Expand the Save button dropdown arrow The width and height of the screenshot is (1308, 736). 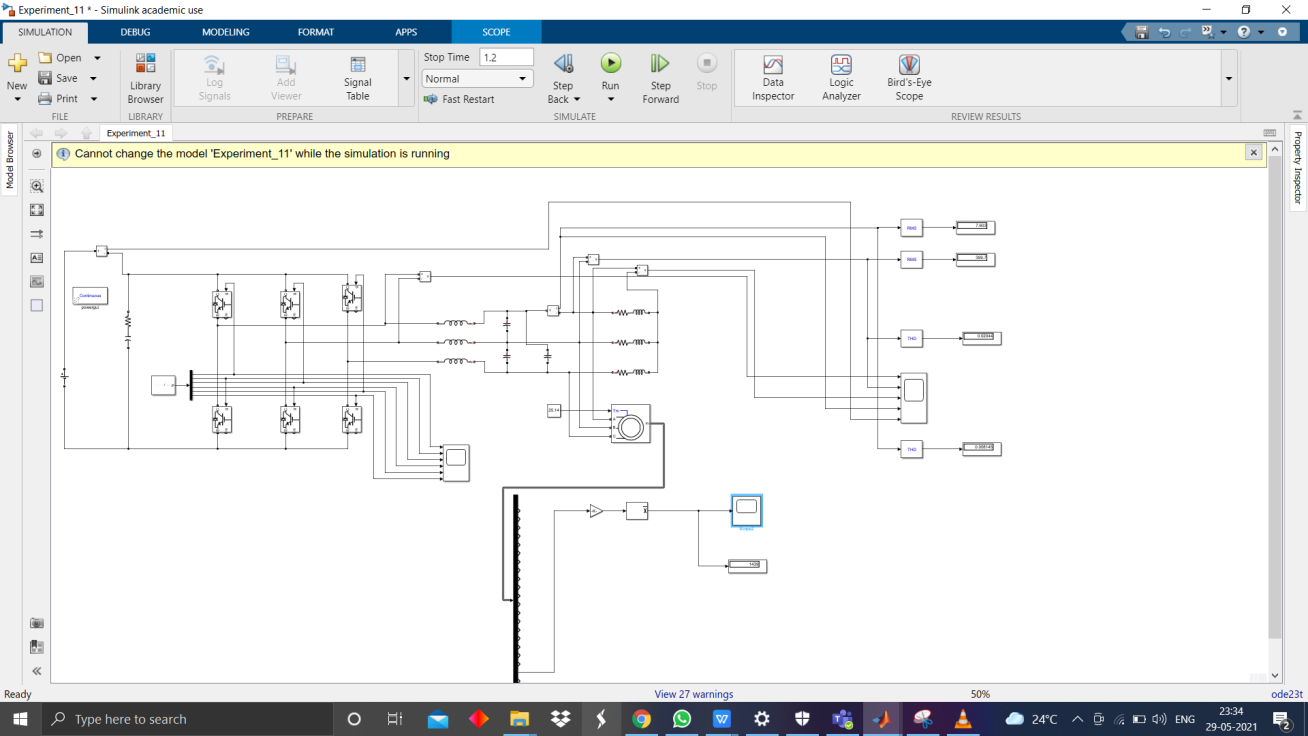94,78
